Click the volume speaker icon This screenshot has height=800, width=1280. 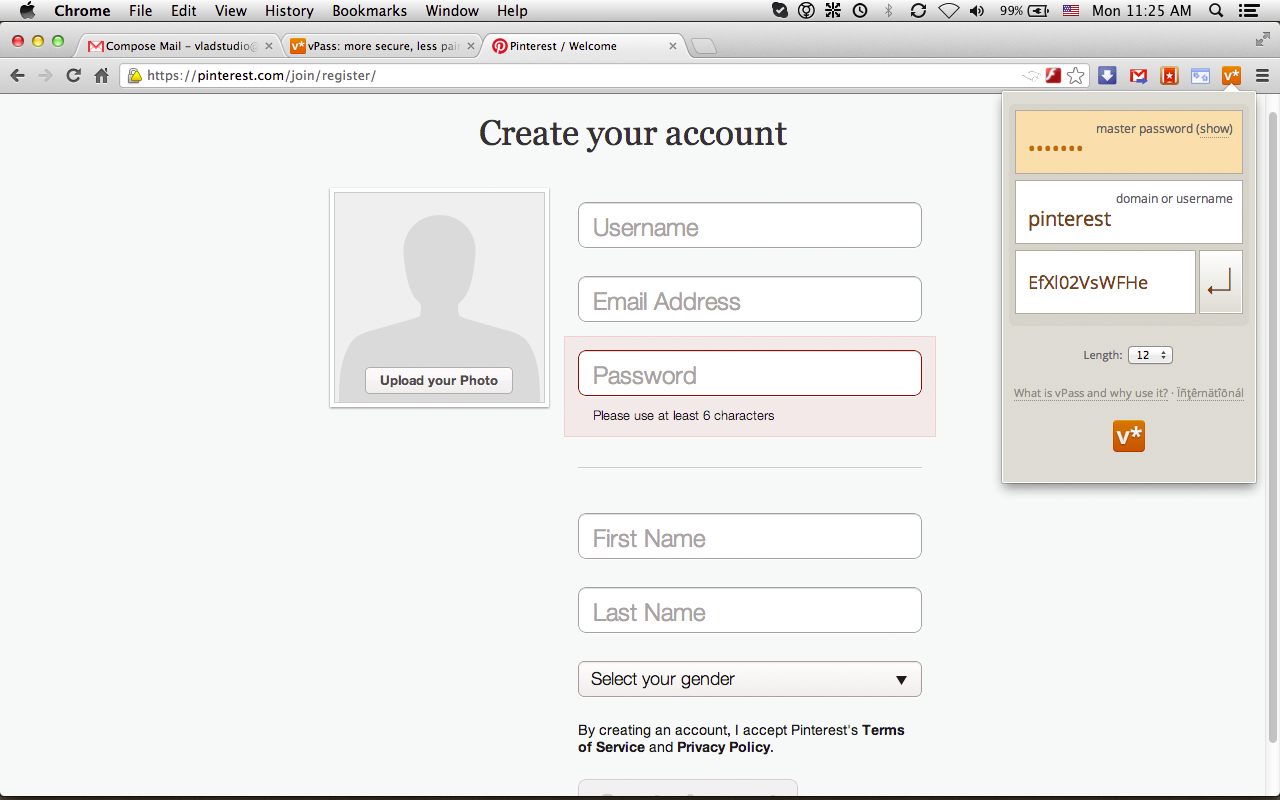point(978,11)
